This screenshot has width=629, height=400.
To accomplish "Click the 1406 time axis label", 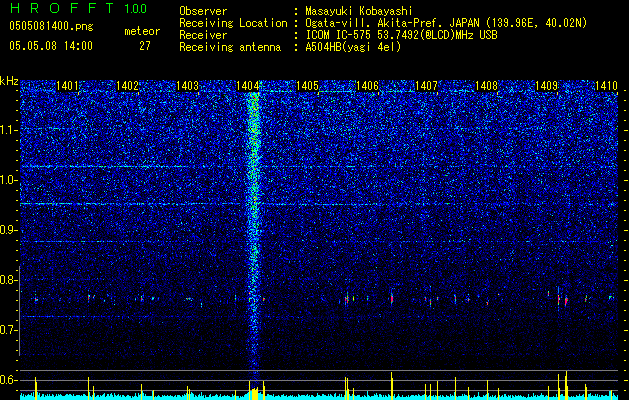I will pyautogui.click(x=367, y=85).
